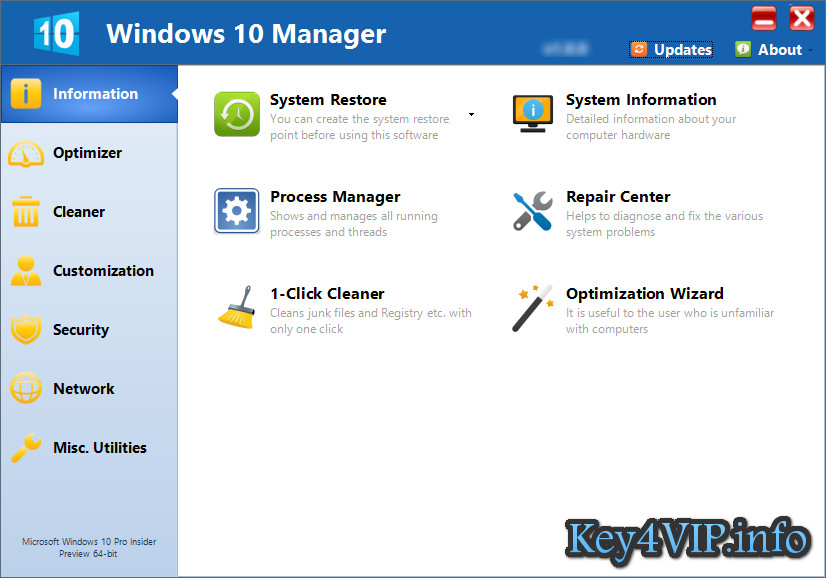Click the Security shield icon in sidebar
826x578 pixels.
click(26, 329)
